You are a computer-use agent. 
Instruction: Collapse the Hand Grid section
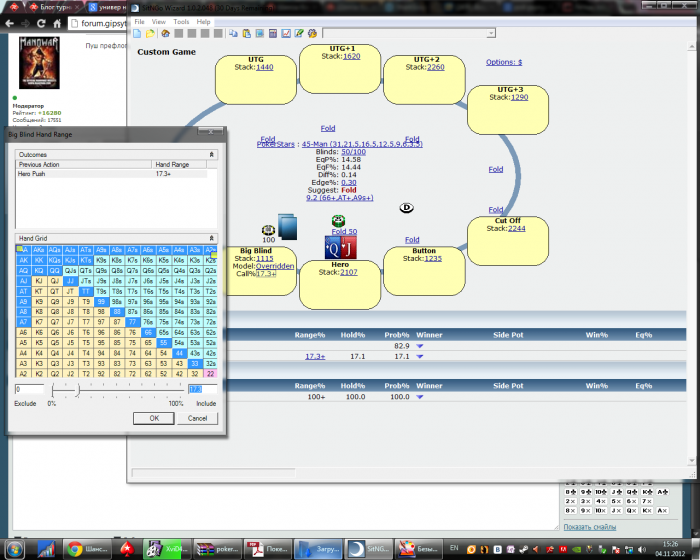[x=211, y=238]
